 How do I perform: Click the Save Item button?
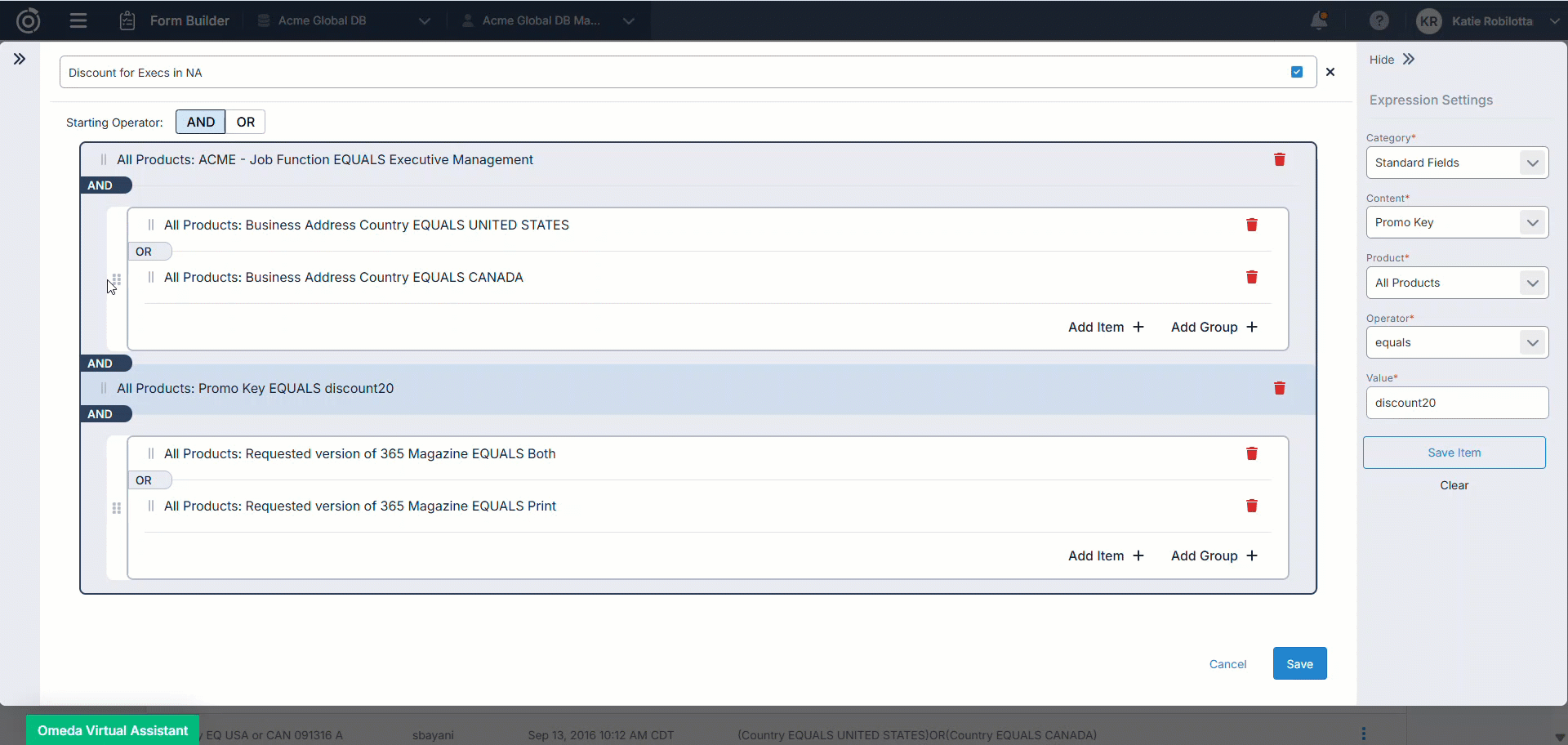pyautogui.click(x=1454, y=453)
